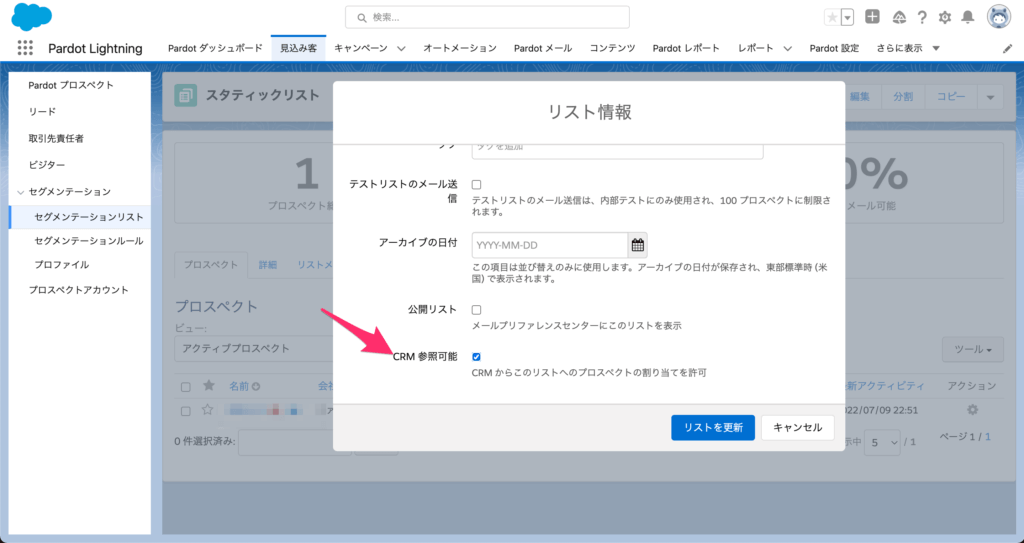Select the prospect row checkbox
Screen dimensions: 1024x543
185,411
